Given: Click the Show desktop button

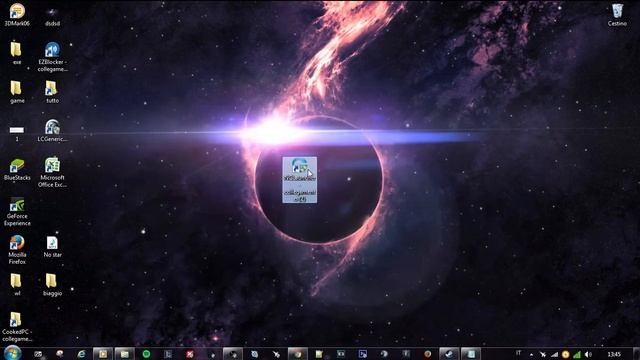Looking at the screenshot, I should click(636, 354).
